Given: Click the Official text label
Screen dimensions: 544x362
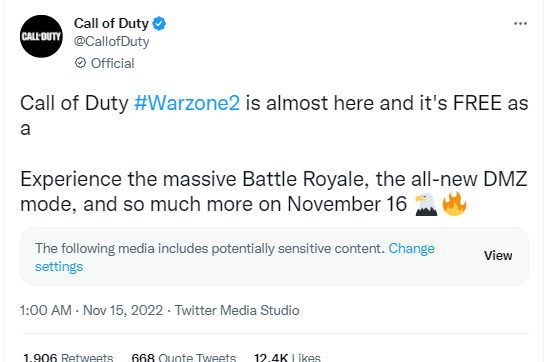Looking at the screenshot, I should coord(113,63).
